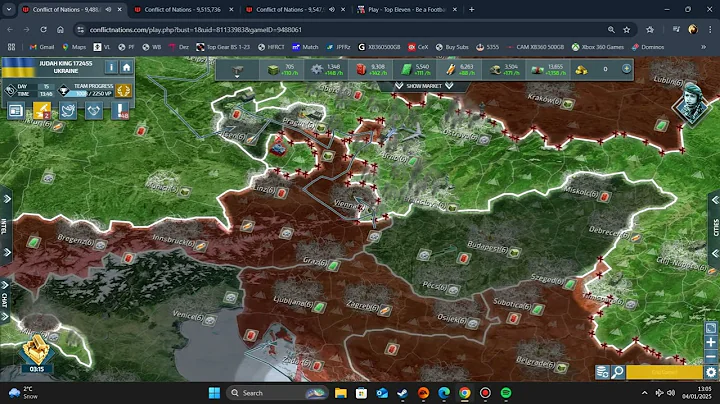
Task: Toggle fullscreen map view icon
Action: [711, 328]
